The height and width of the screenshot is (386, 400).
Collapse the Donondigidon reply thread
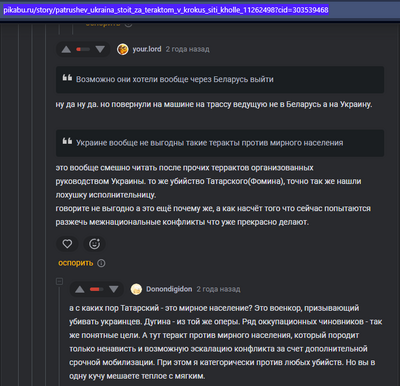coord(59,282)
